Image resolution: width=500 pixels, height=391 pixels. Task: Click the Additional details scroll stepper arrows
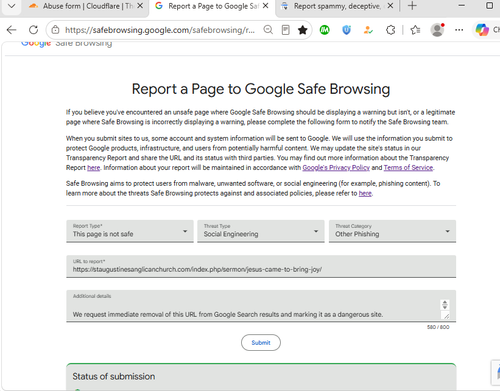(445, 304)
